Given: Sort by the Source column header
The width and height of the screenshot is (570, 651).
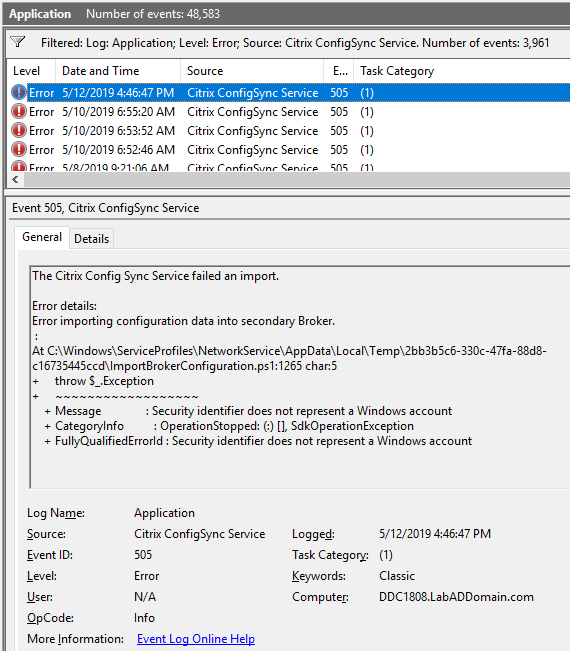Looking at the screenshot, I should coord(252,71).
